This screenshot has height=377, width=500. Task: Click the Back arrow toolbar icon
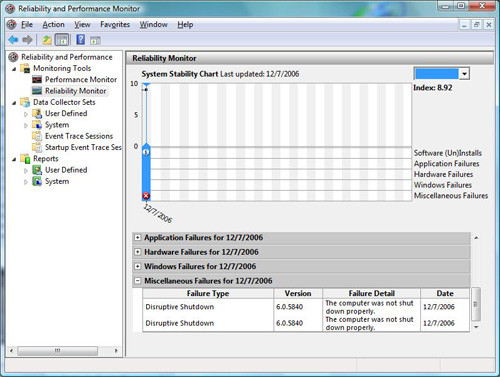click(x=13, y=40)
